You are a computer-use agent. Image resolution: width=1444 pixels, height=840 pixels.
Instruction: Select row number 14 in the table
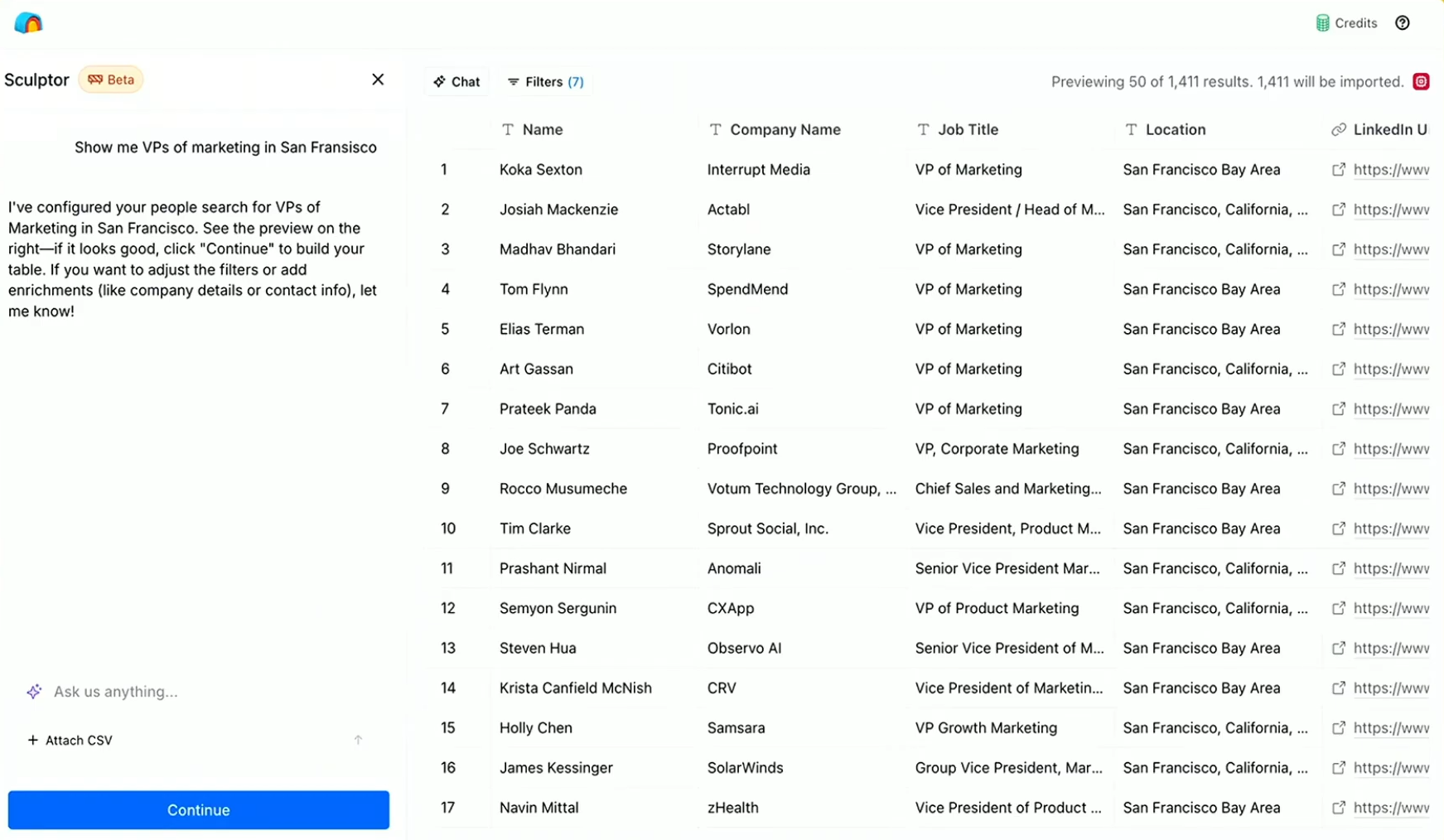pyautogui.click(x=448, y=688)
